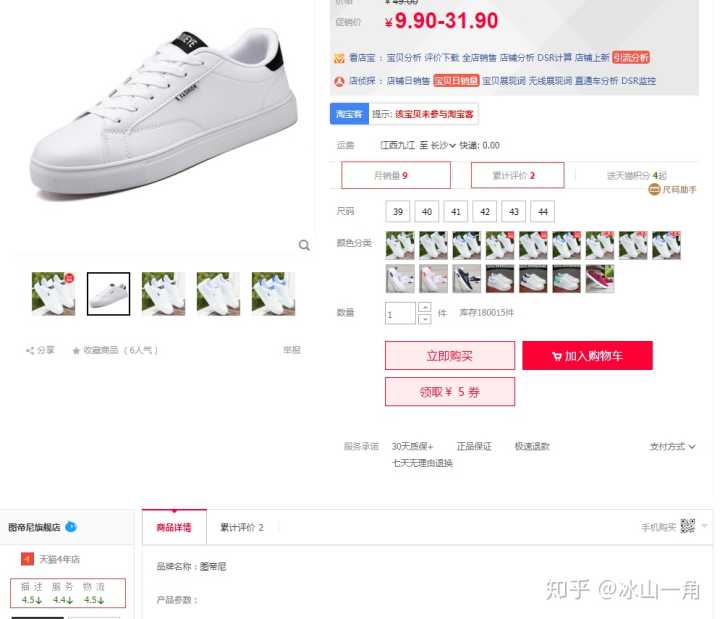This screenshot has width=720, height=619.
Task: Click the Buy Now button
Action: click(x=450, y=355)
